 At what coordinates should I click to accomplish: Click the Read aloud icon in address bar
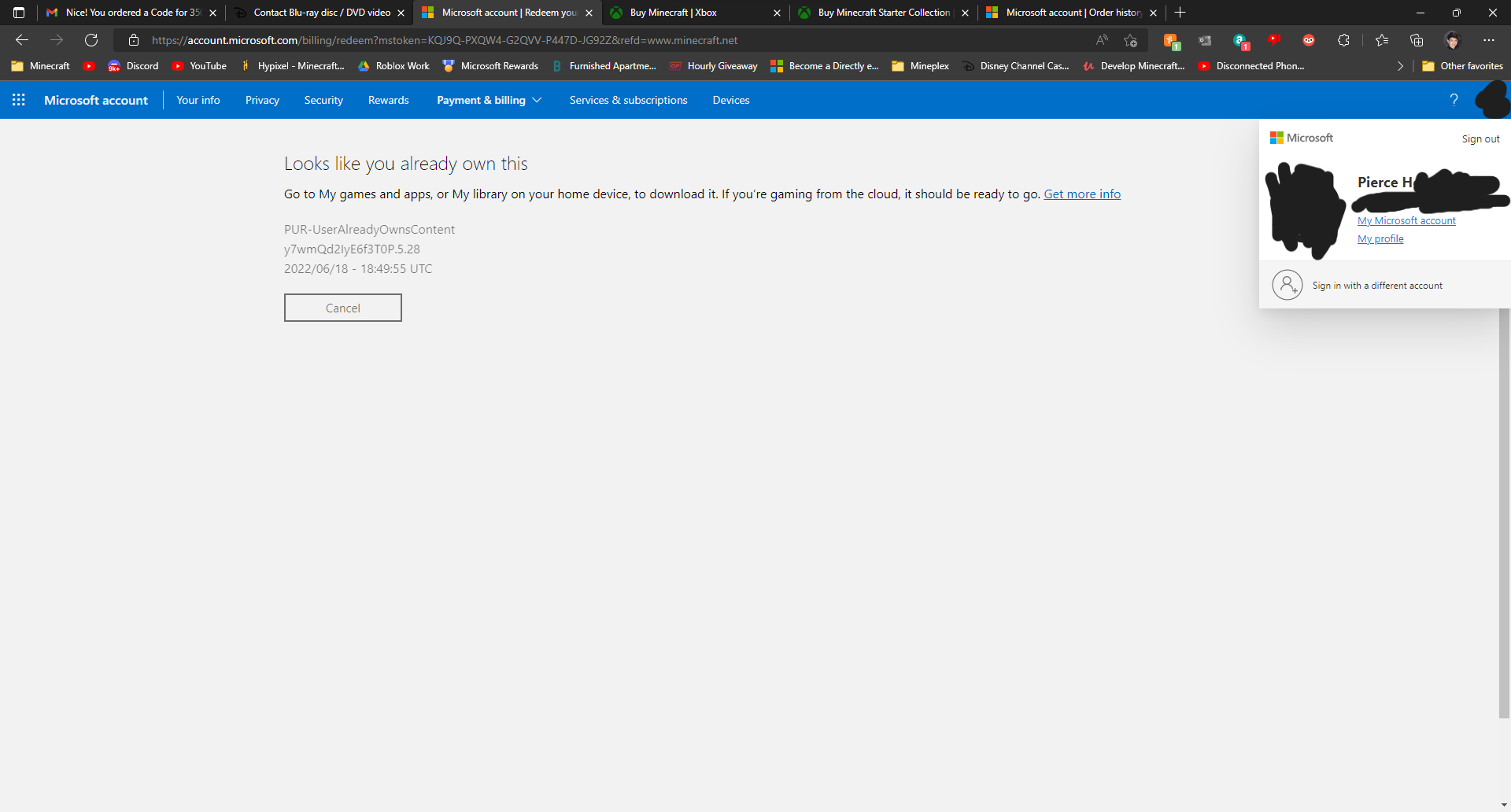pyautogui.click(x=1102, y=40)
